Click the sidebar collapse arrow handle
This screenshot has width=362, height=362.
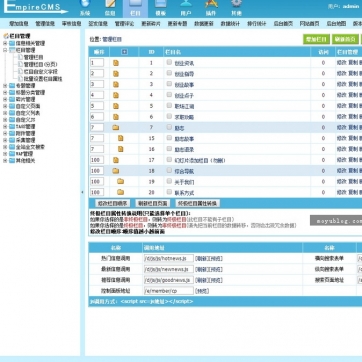click(82, 192)
